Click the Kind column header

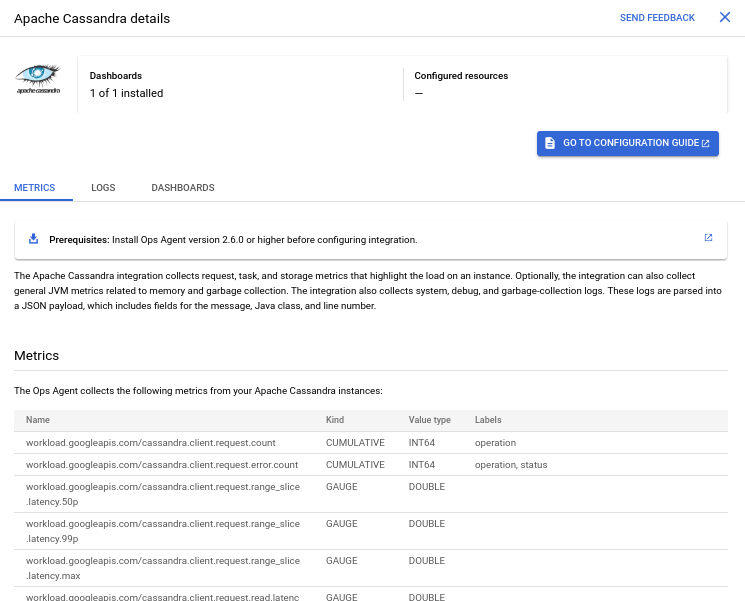coord(335,420)
